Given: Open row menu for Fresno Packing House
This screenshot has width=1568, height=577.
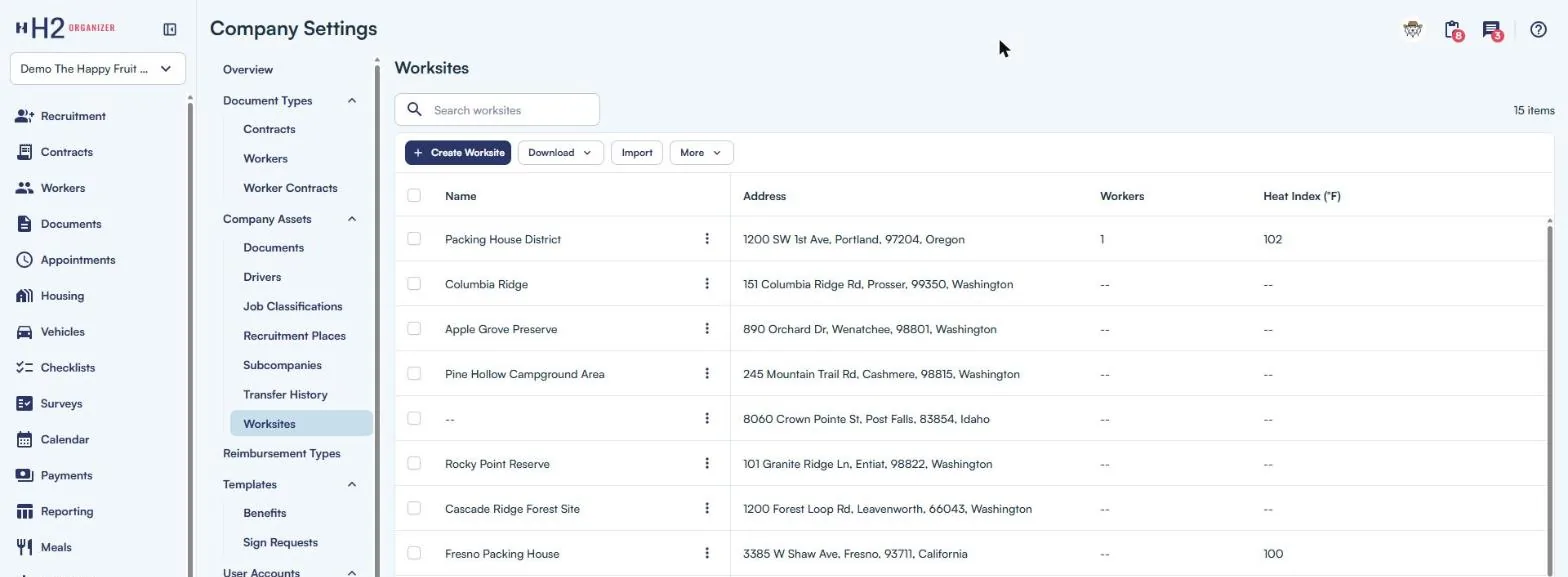Looking at the screenshot, I should tap(707, 554).
